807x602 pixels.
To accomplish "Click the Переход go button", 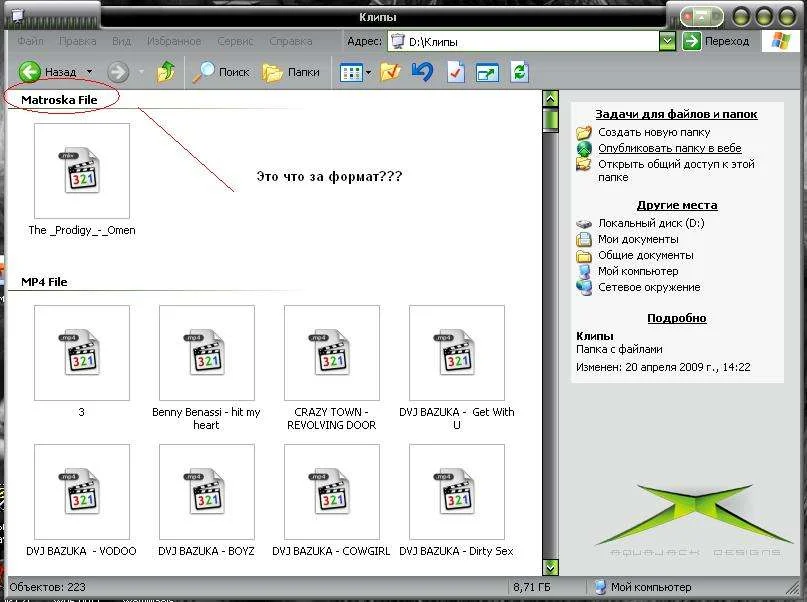I will (715, 41).
